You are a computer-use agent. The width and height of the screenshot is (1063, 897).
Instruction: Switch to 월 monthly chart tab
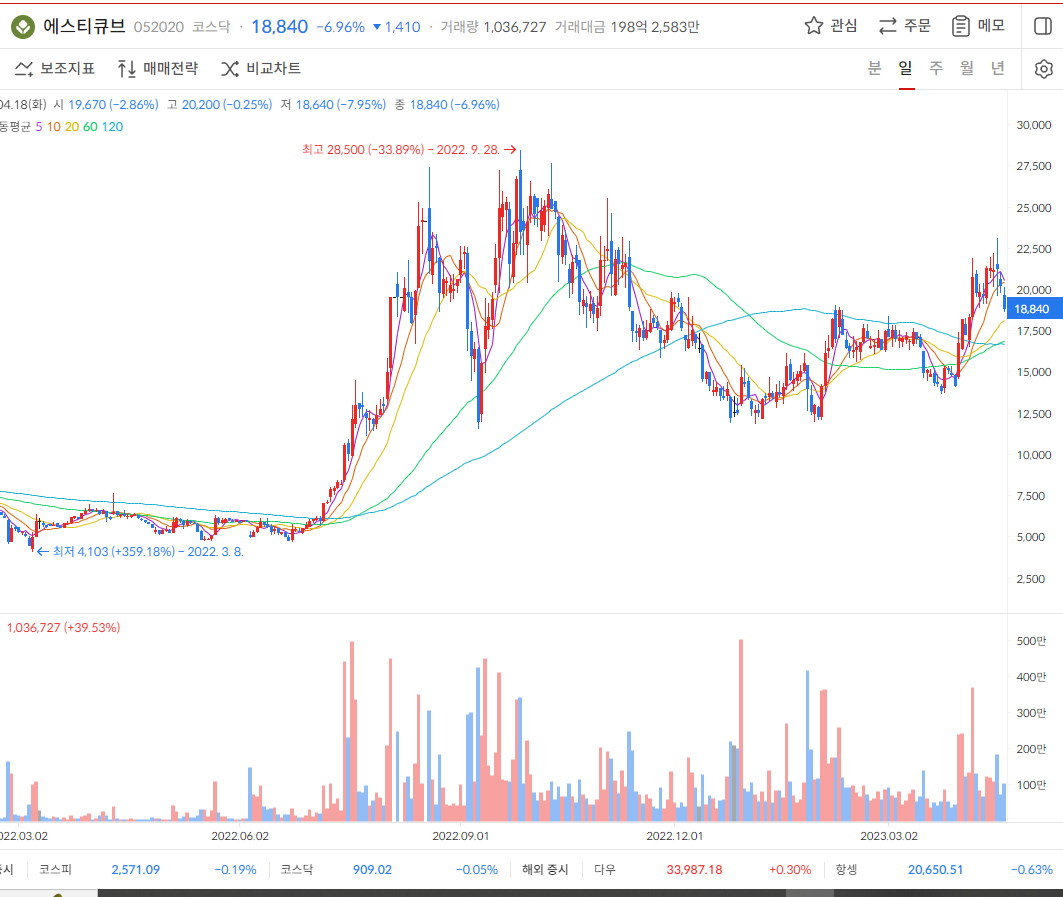click(x=967, y=68)
